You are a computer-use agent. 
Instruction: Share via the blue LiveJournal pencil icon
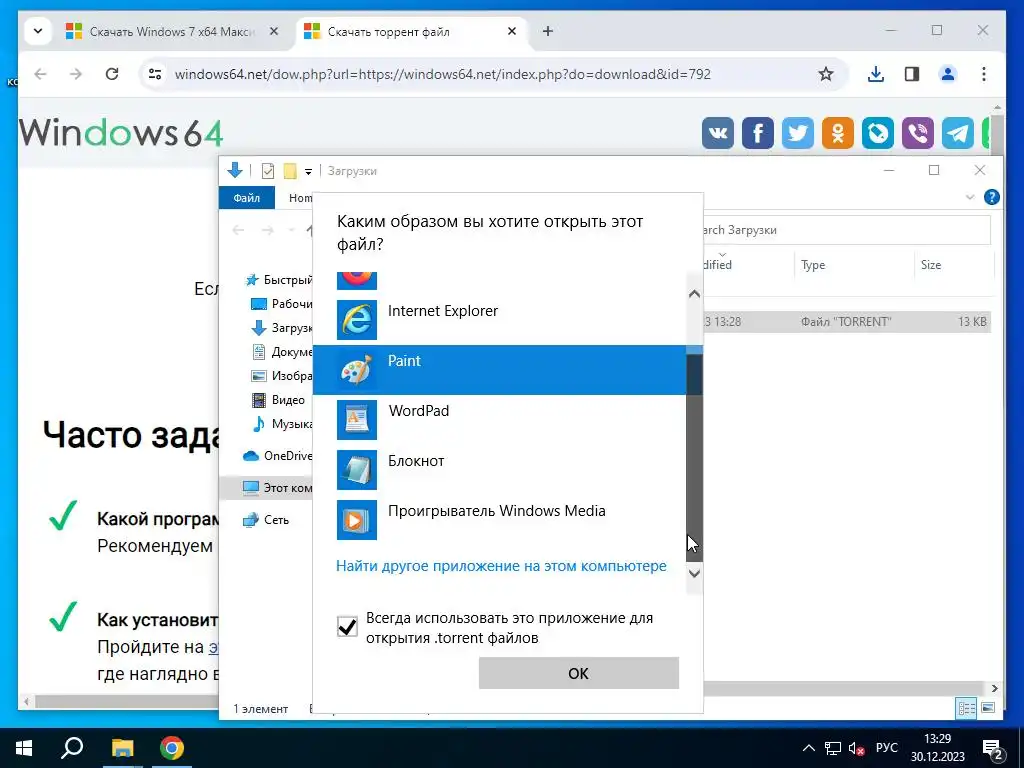pyautogui.click(x=878, y=133)
